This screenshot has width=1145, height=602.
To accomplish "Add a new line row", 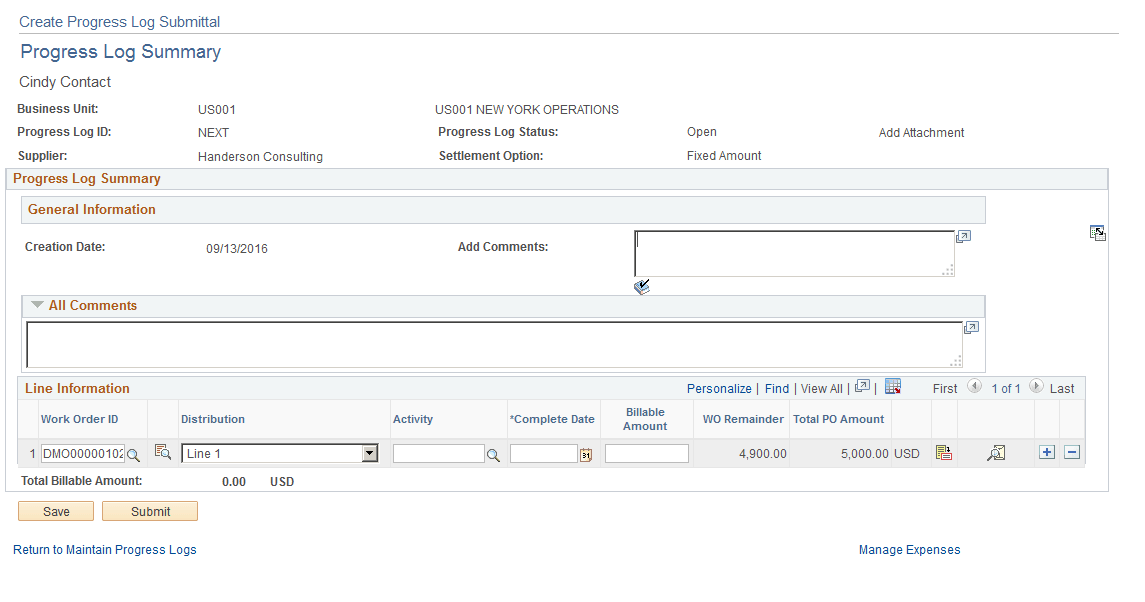I will click(1047, 452).
